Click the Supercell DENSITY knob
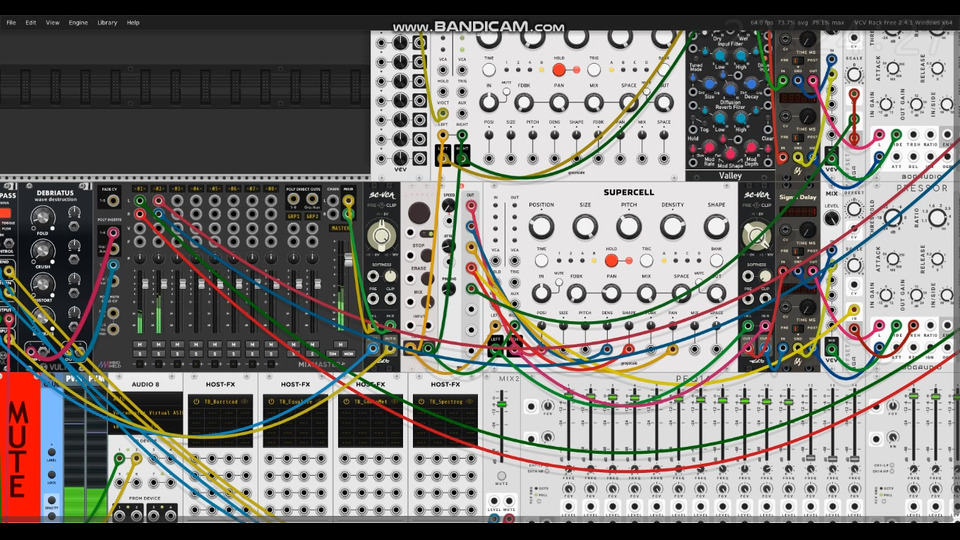 click(672, 227)
